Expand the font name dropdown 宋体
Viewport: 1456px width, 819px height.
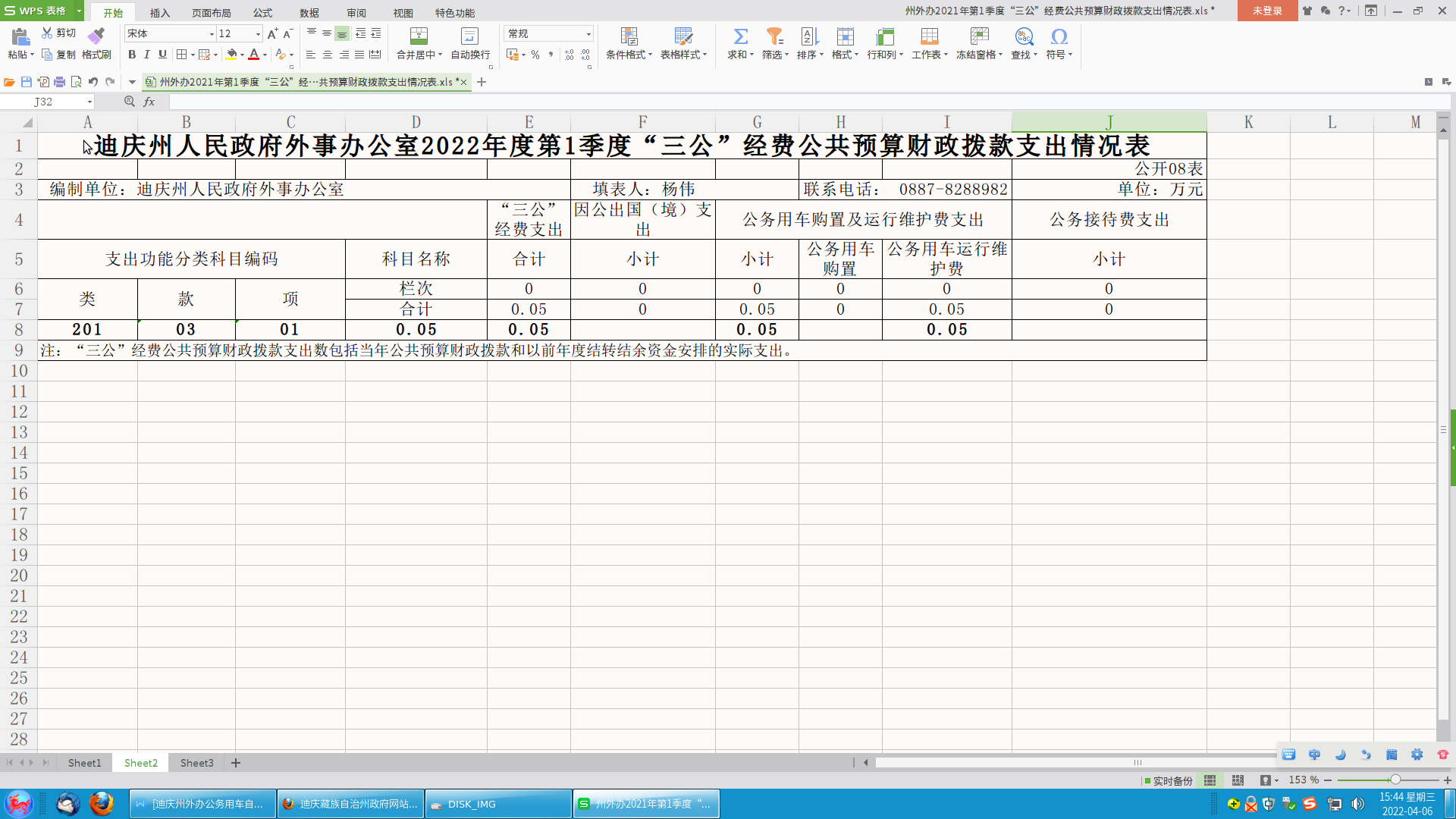click(x=212, y=34)
